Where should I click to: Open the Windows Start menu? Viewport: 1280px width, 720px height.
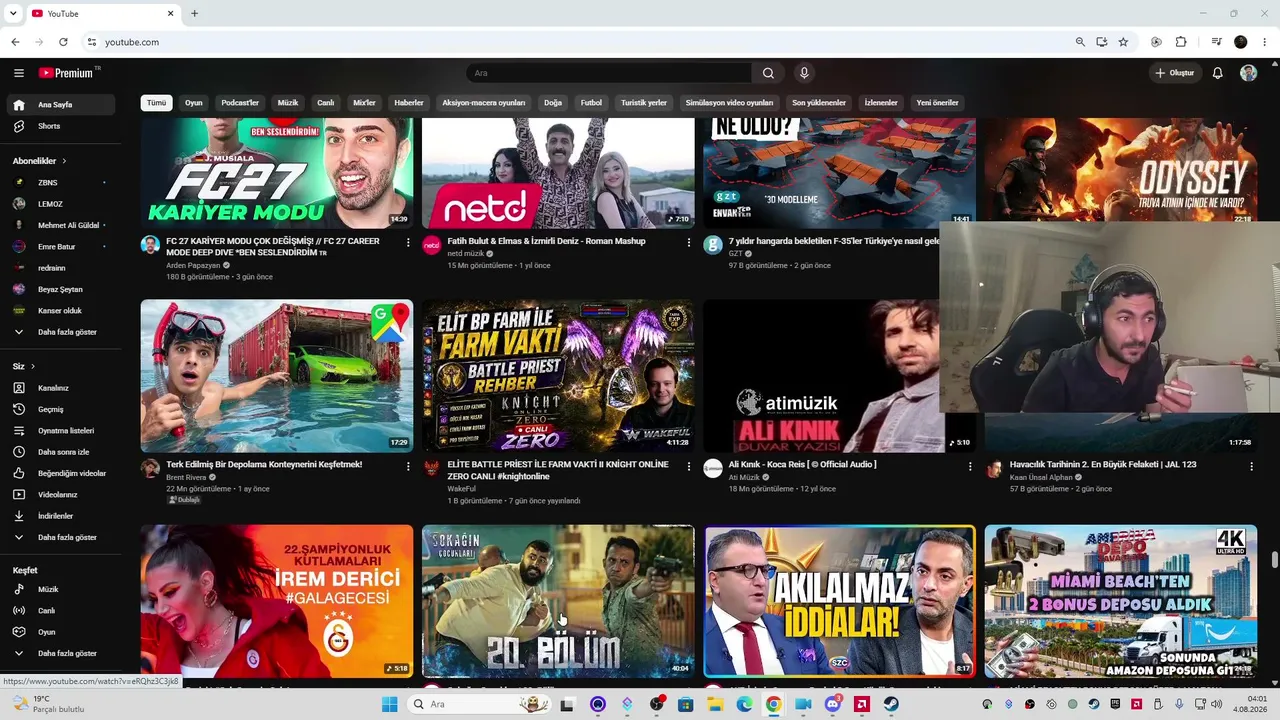click(x=389, y=704)
